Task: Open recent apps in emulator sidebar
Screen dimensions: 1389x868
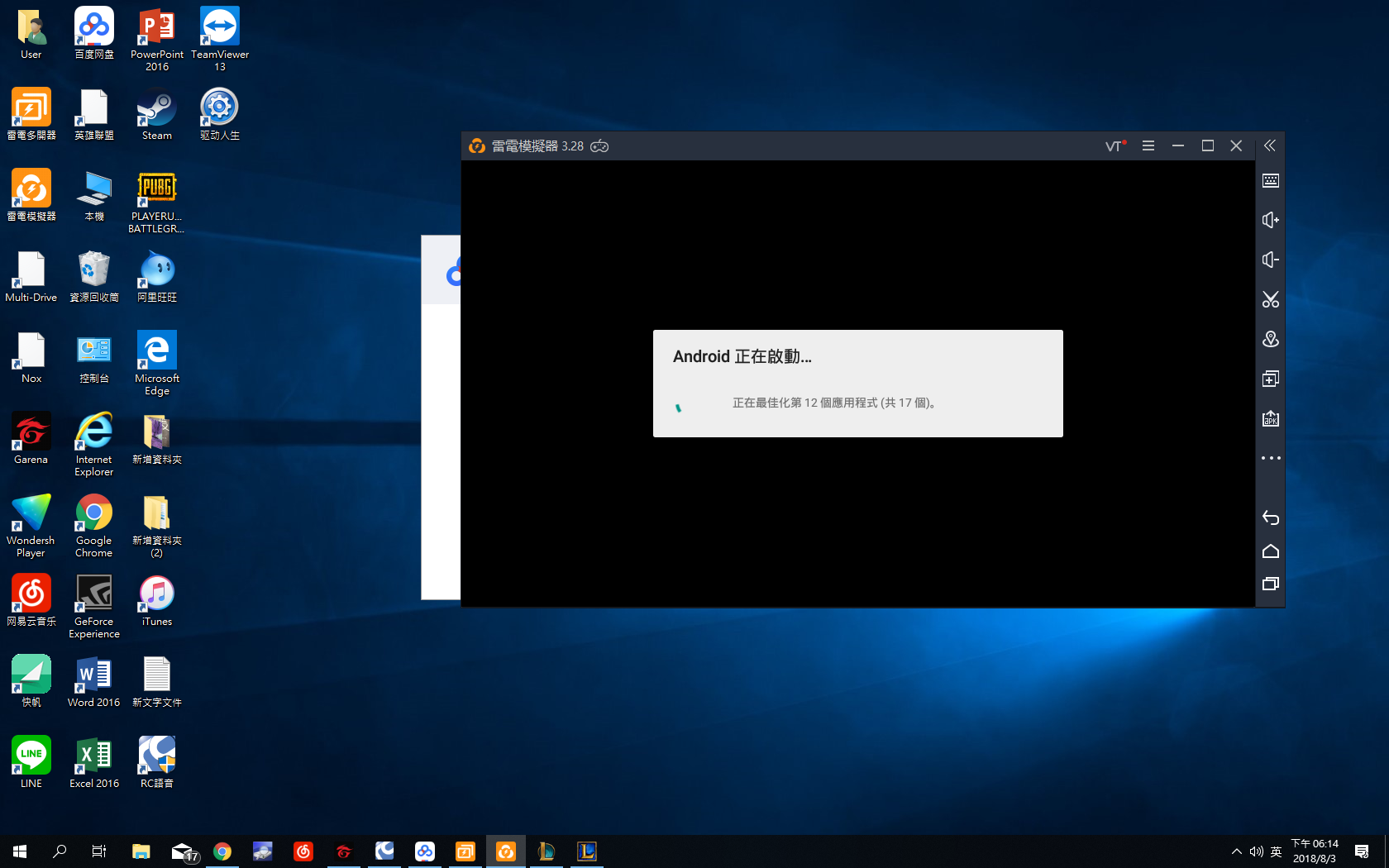Action: click(x=1271, y=584)
